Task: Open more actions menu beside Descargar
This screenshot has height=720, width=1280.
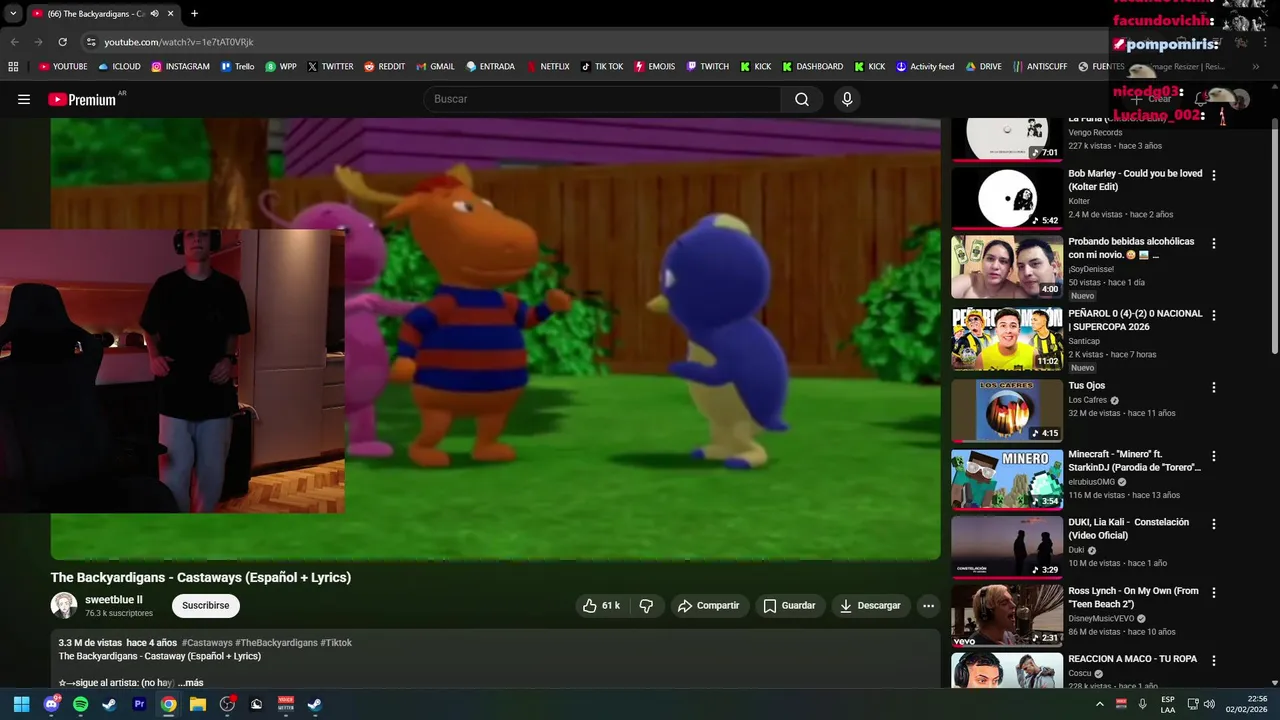Action: pos(928,605)
